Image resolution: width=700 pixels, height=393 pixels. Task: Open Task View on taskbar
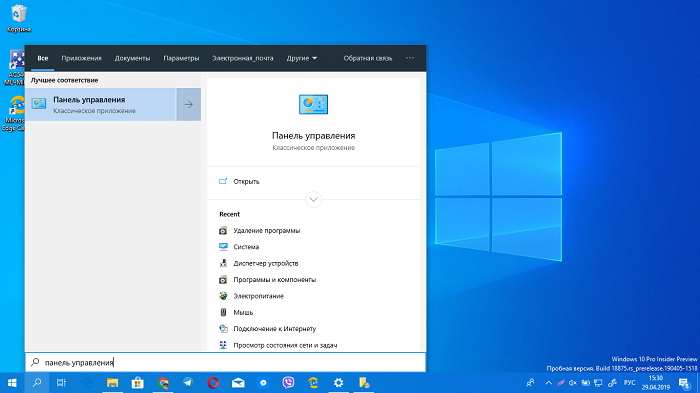click(61, 383)
